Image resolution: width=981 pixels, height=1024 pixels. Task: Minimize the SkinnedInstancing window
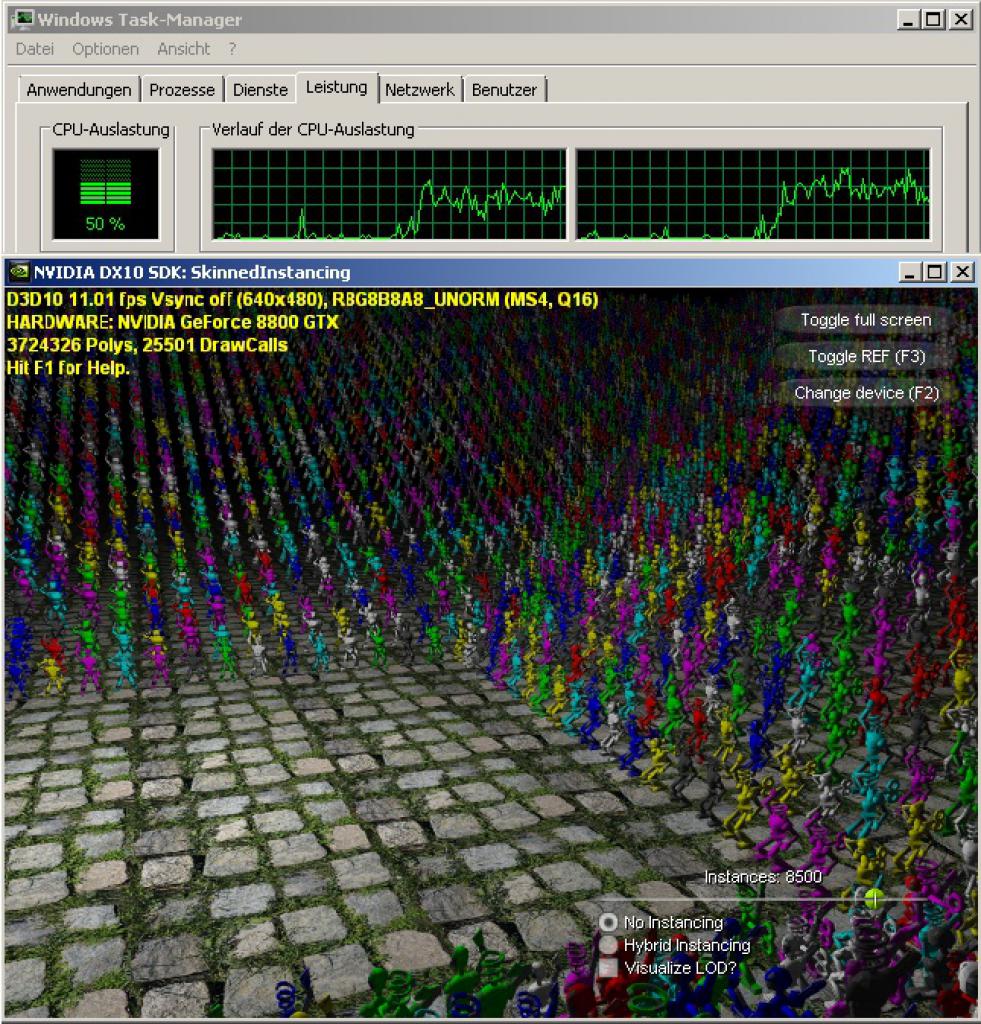pyautogui.click(x=909, y=272)
